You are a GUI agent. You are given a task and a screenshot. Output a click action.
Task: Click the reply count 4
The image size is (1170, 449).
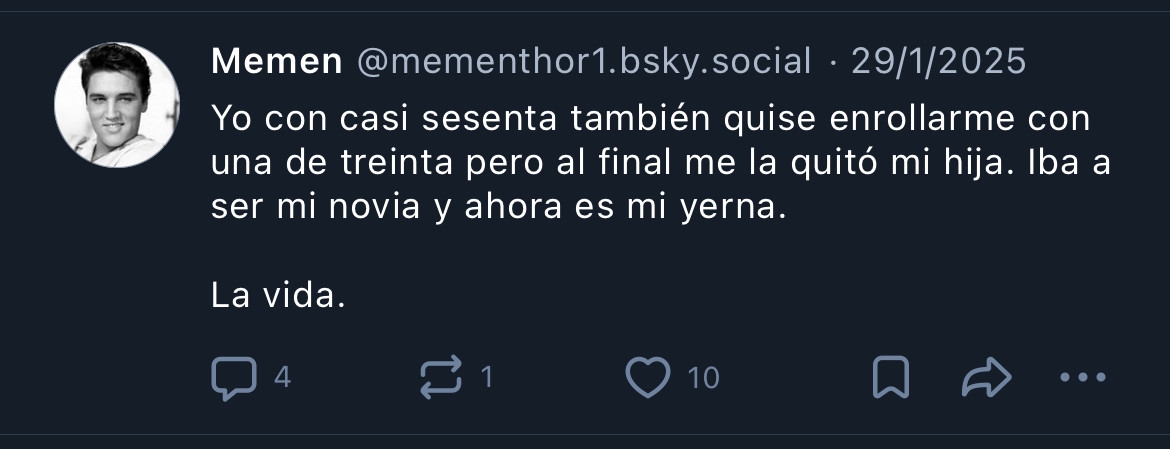coord(282,378)
